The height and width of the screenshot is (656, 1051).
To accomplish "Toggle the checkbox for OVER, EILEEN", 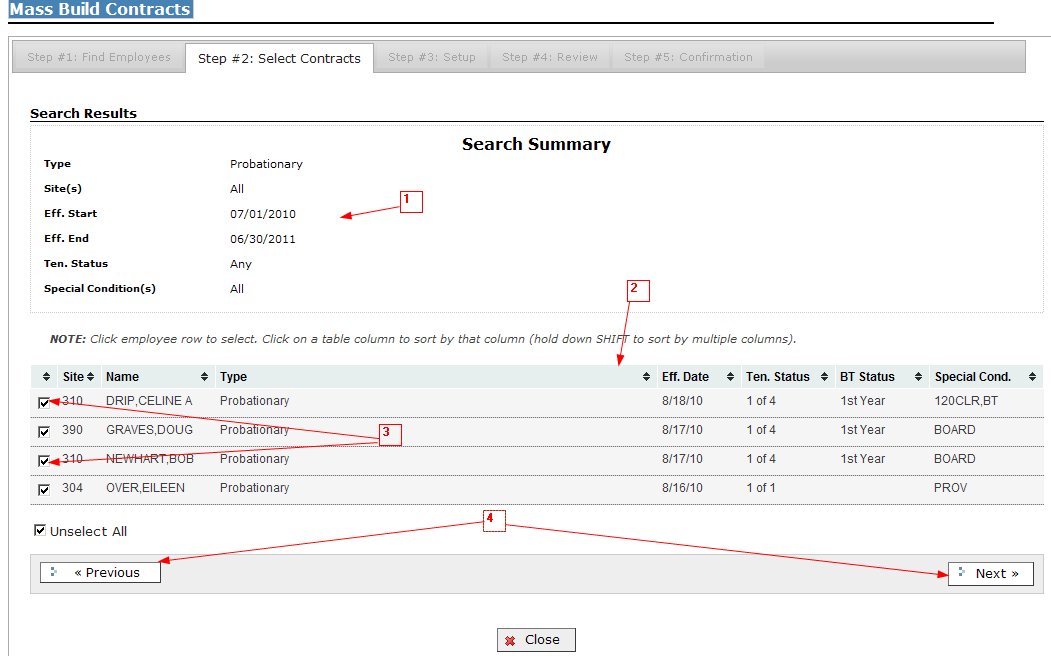I will pos(44,489).
